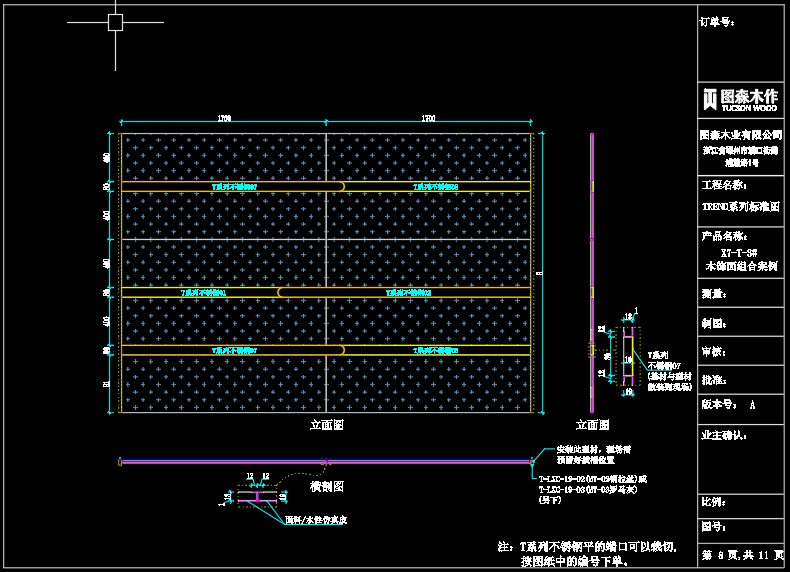The image size is (790, 572).
Task: Select the 订单号 field in title block
Action: pyautogui.click(x=719, y=20)
